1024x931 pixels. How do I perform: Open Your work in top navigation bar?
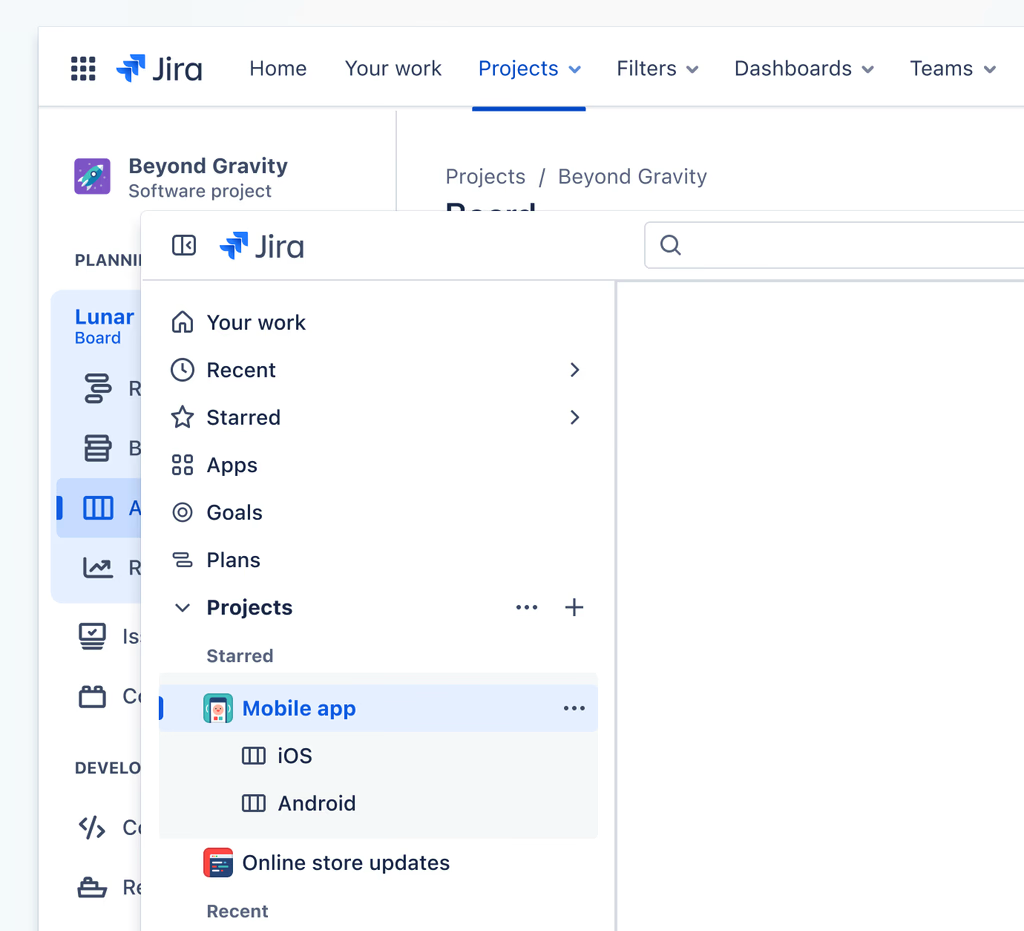(393, 69)
